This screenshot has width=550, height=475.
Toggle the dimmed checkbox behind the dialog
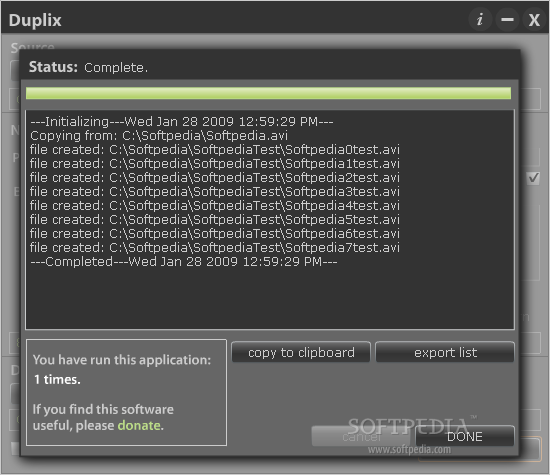[534, 178]
